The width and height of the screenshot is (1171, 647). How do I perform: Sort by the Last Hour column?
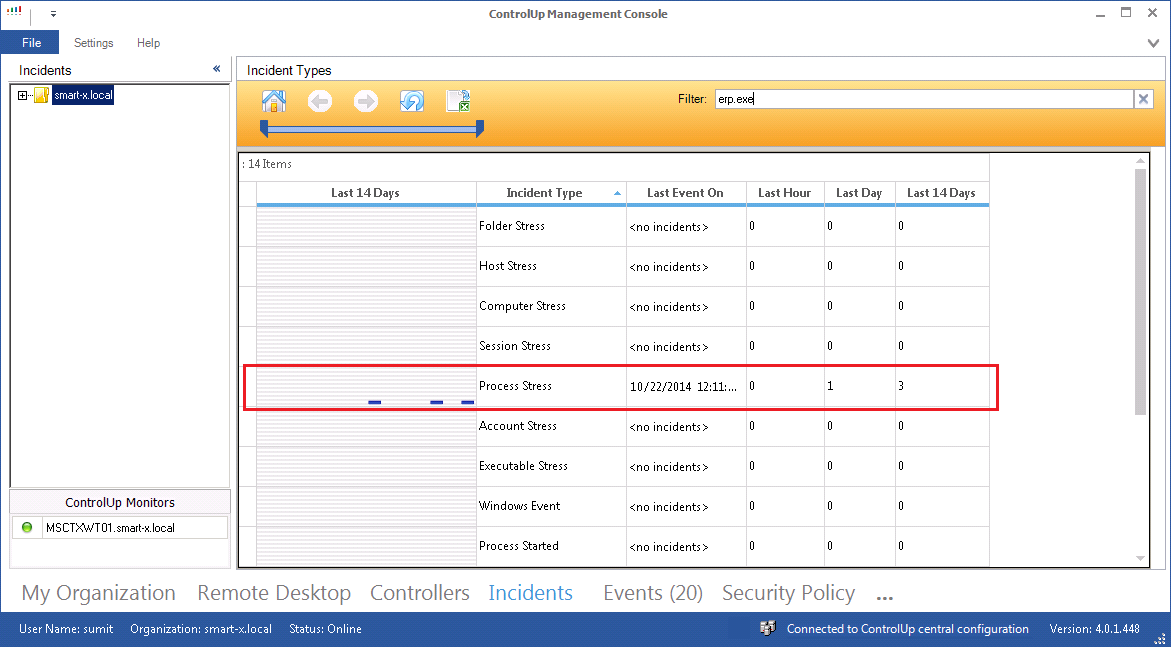(x=784, y=193)
